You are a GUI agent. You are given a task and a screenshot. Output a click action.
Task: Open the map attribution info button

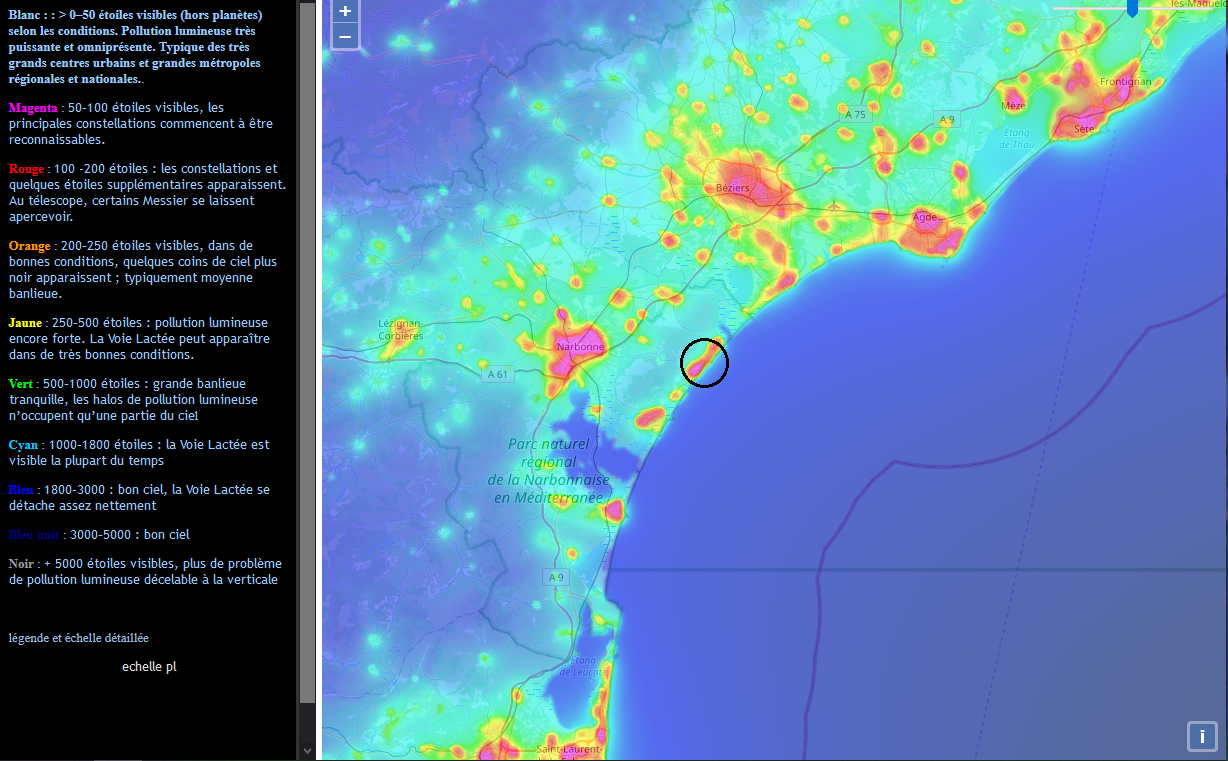(x=1201, y=735)
